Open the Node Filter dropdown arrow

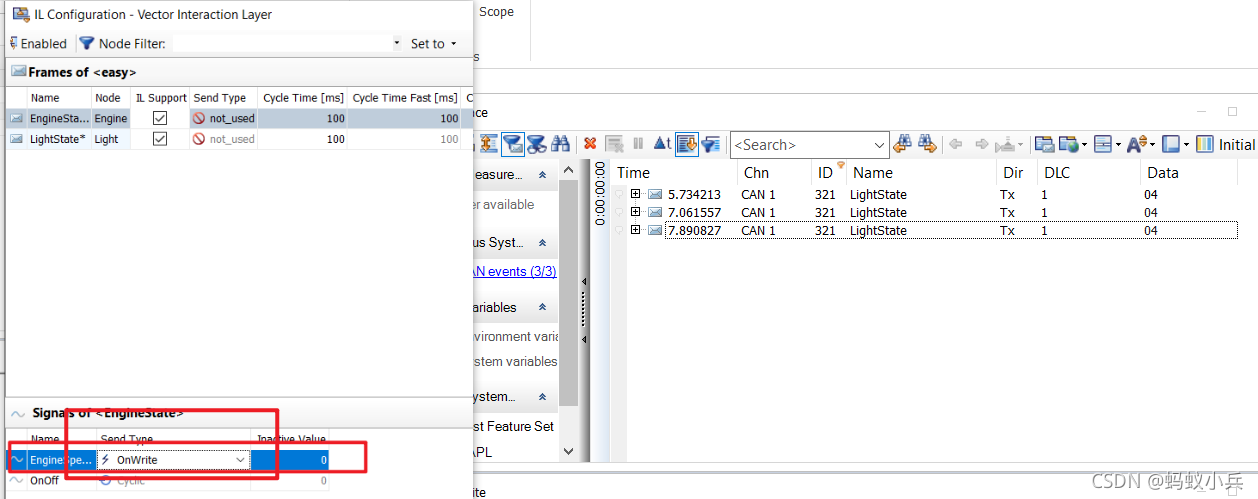pyautogui.click(x=396, y=44)
